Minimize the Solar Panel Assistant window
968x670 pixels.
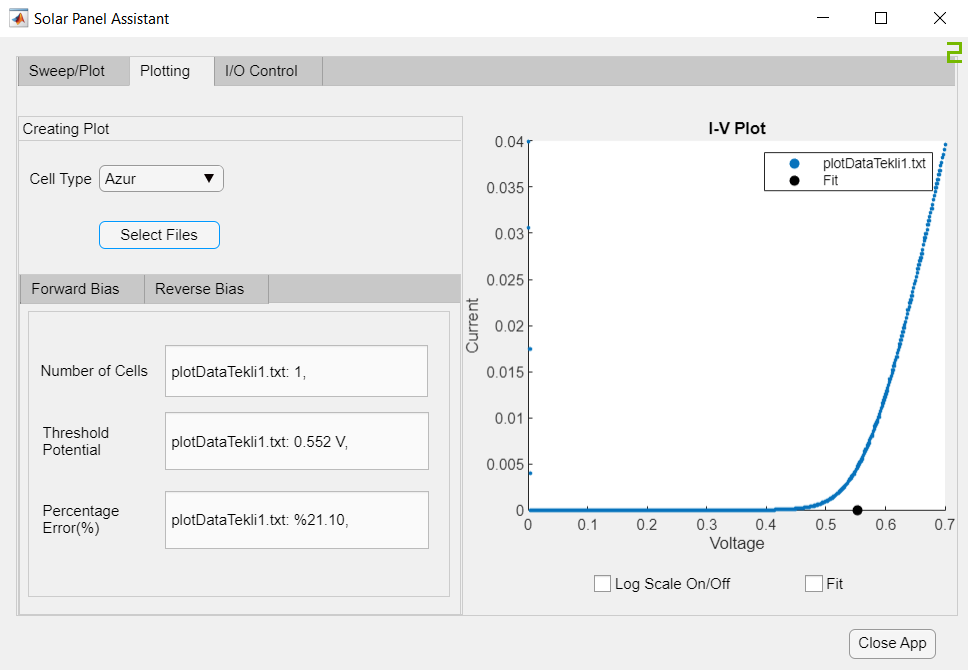point(823,19)
